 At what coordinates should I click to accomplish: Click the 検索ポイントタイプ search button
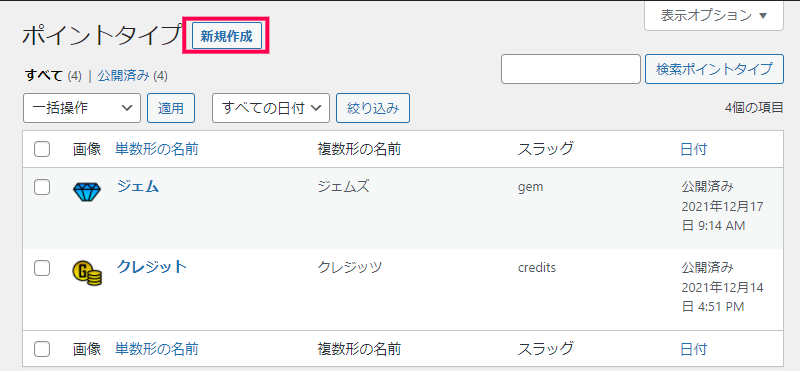pos(714,69)
